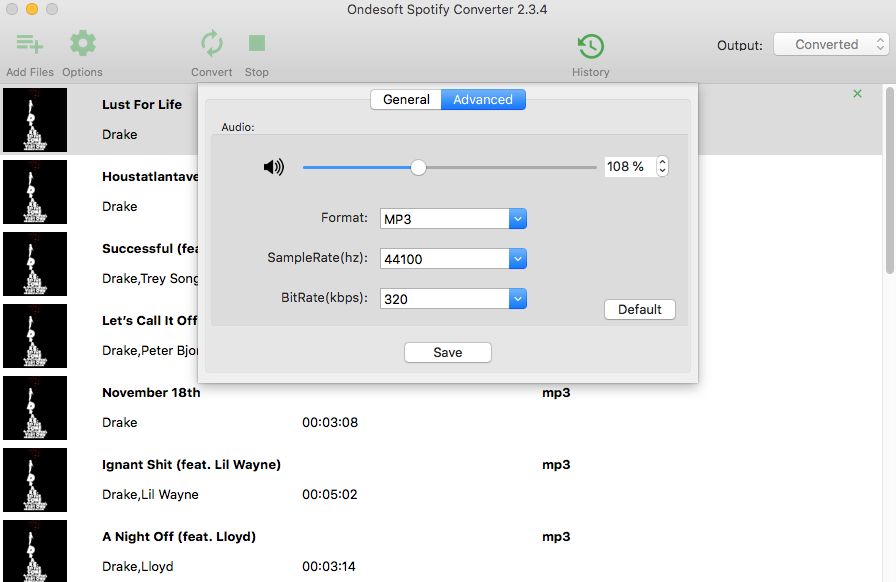Click the Drake,Lloyd artist text
Image resolution: width=896 pixels, height=582 pixels.
coord(138,567)
